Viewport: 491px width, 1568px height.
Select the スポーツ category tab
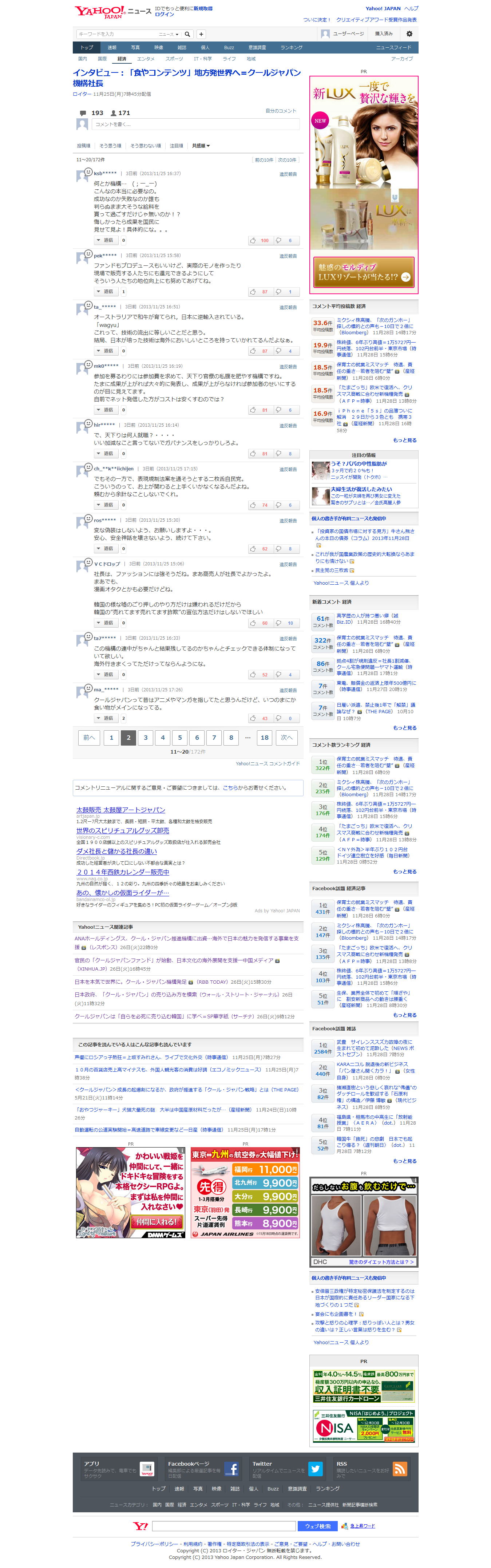pyautogui.click(x=174, y=59)
